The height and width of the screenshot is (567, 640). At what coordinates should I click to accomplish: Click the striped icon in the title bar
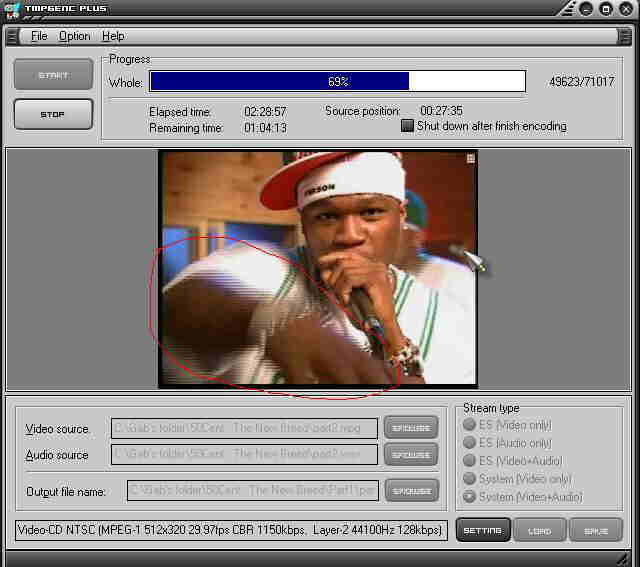(567, 9)
